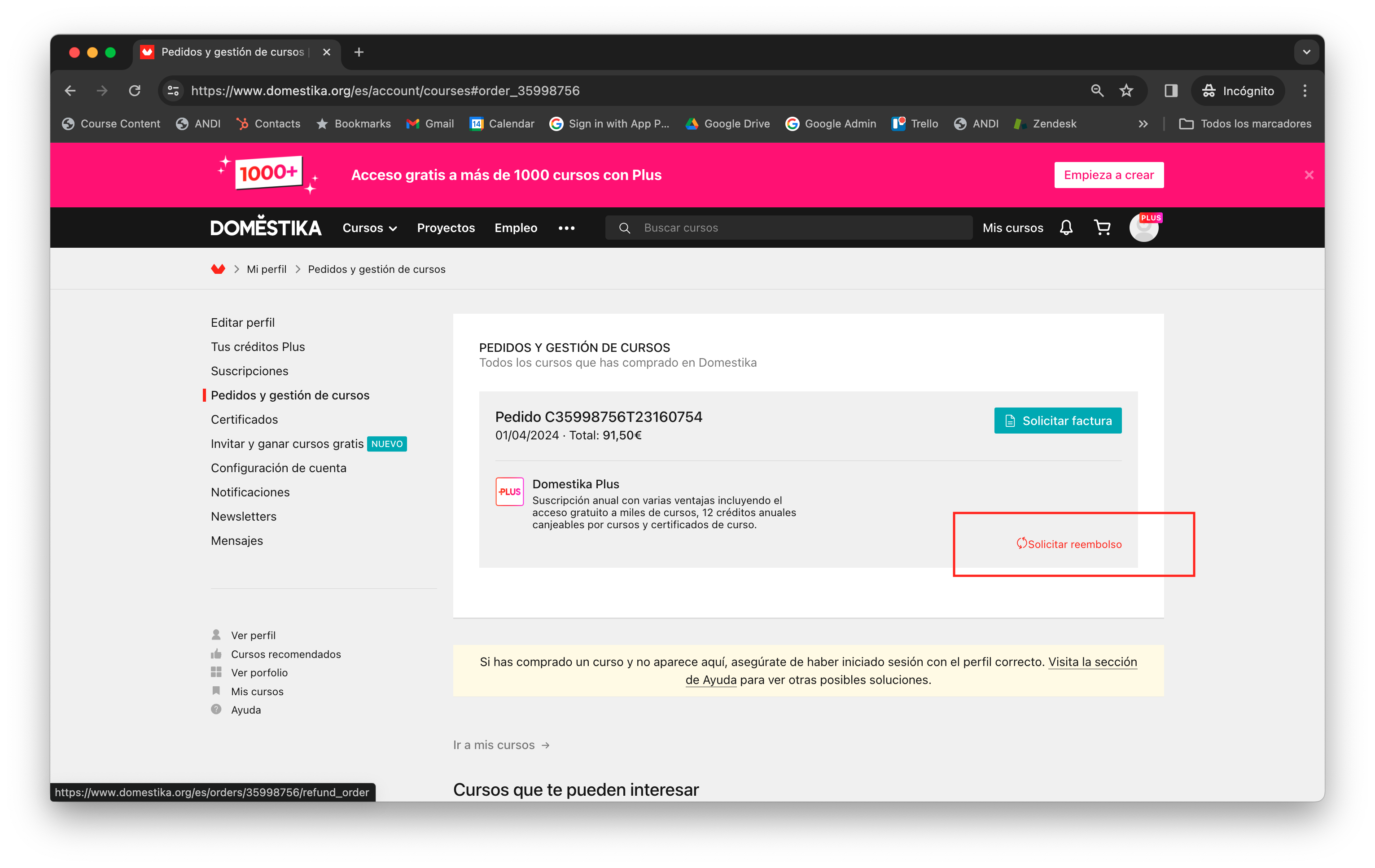1375x868 pixels.
Task: Bookmark this page with the star icon
Action: tap(1126, 91)
